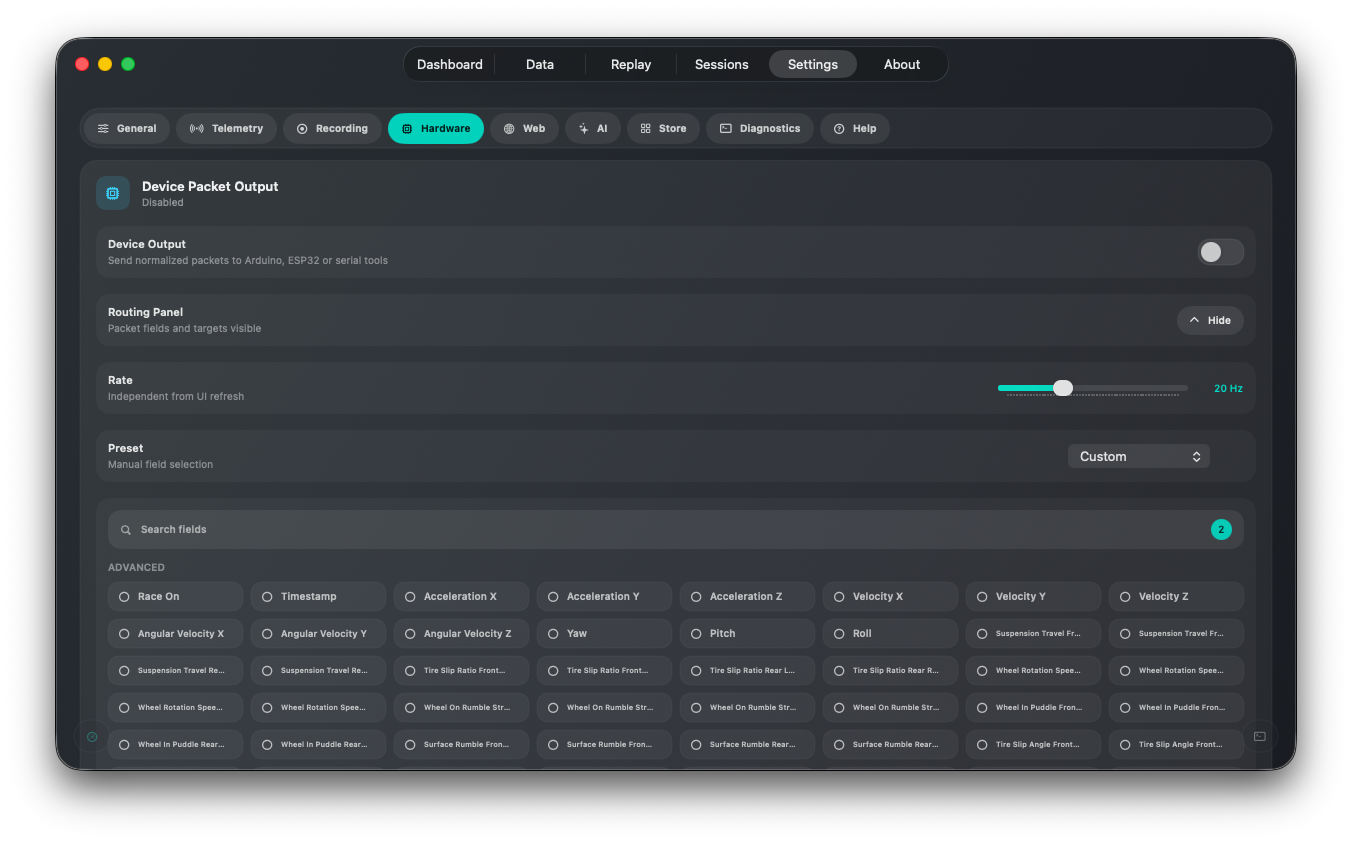The image size is (1352, 844).
Task: Open the Sessions tab
Action: [722, 64]
